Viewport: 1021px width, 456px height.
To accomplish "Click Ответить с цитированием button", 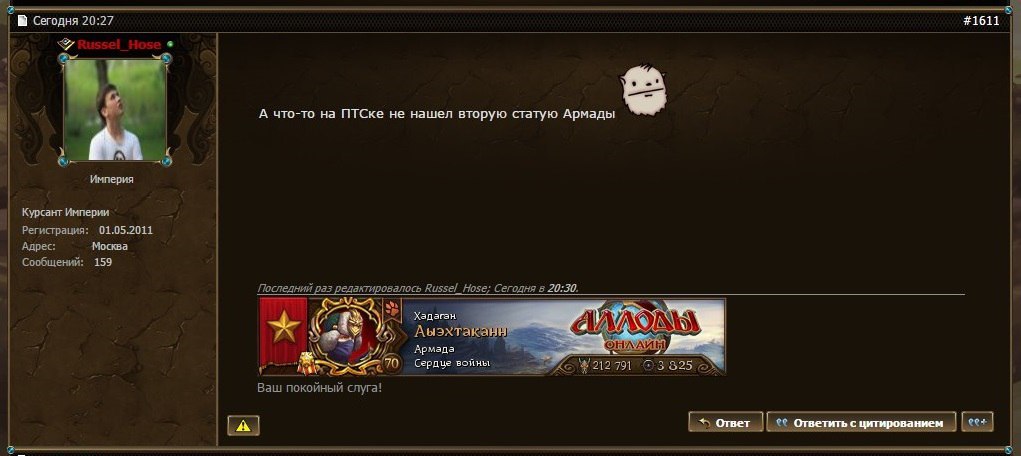I will [x=861, y=422].
